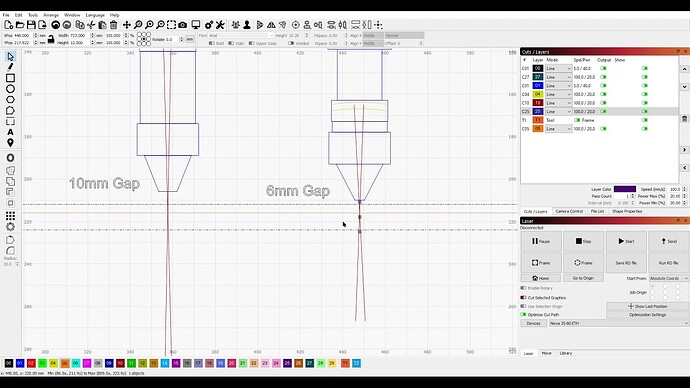Image resolution: width=690 pixels, height=388 pixels.
Task: Select the Offset shapes tool
Action: (11, 158)
